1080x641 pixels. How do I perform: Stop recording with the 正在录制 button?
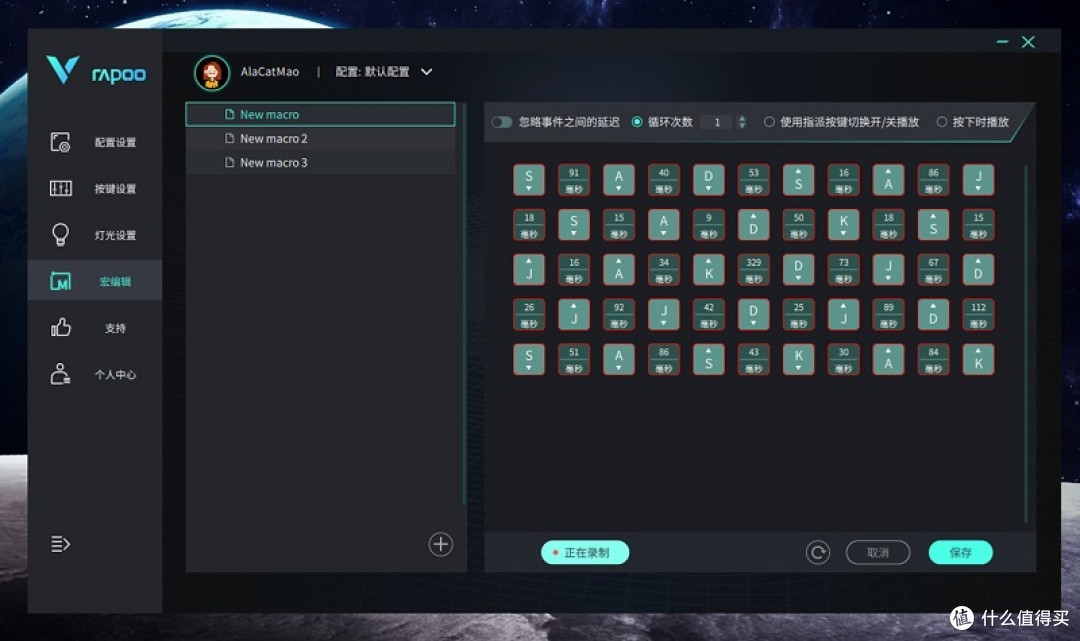point(585,552)
